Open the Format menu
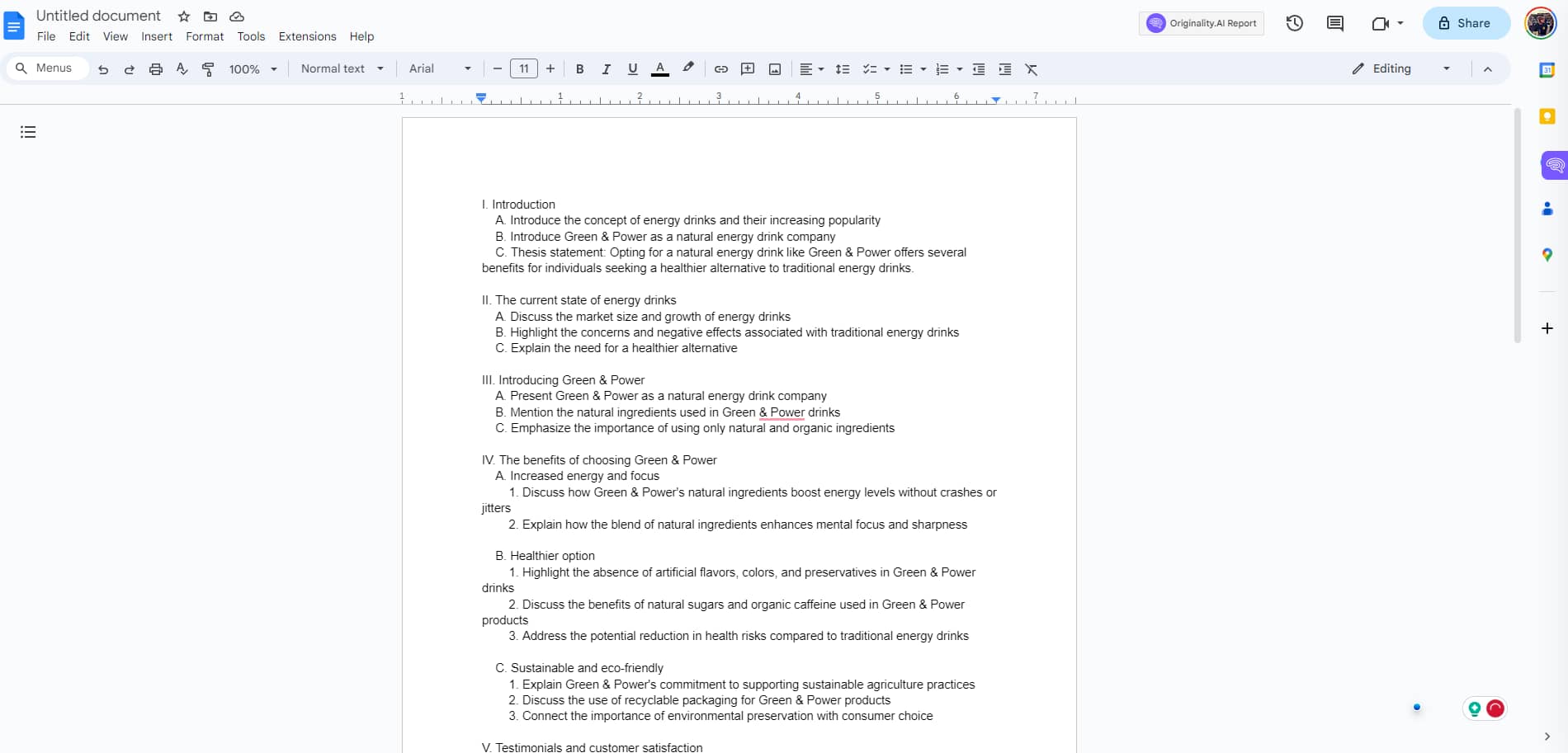The image size is (1568, 753). pos(204,36)
